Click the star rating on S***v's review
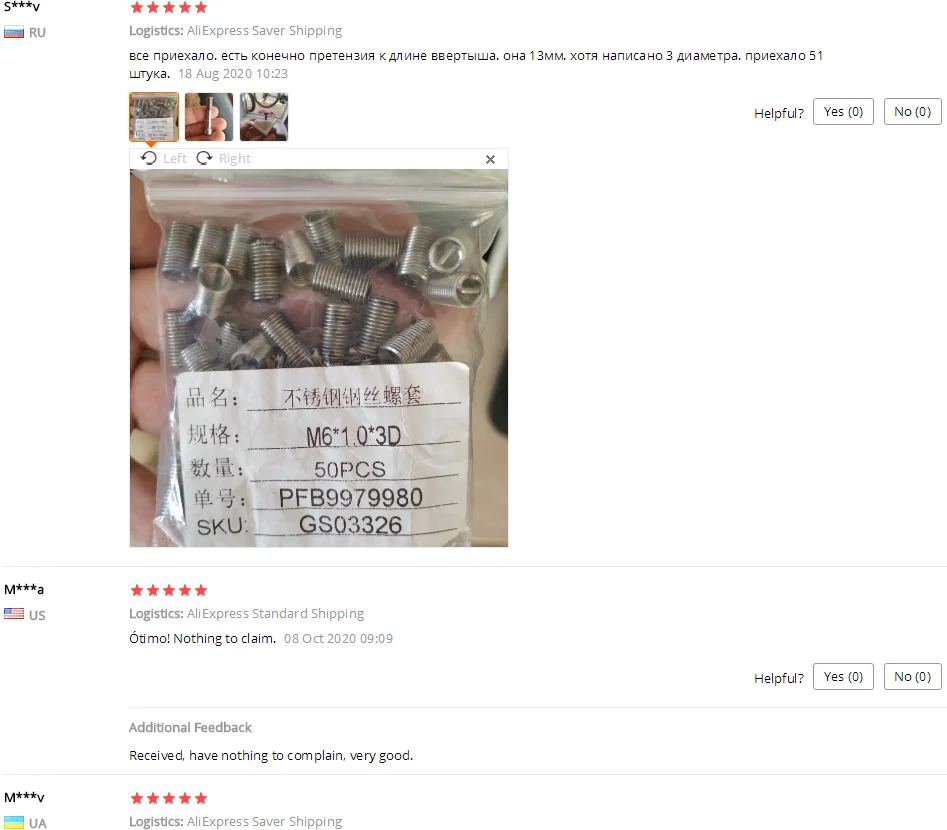The image size is (947, 830). (169, 8)
